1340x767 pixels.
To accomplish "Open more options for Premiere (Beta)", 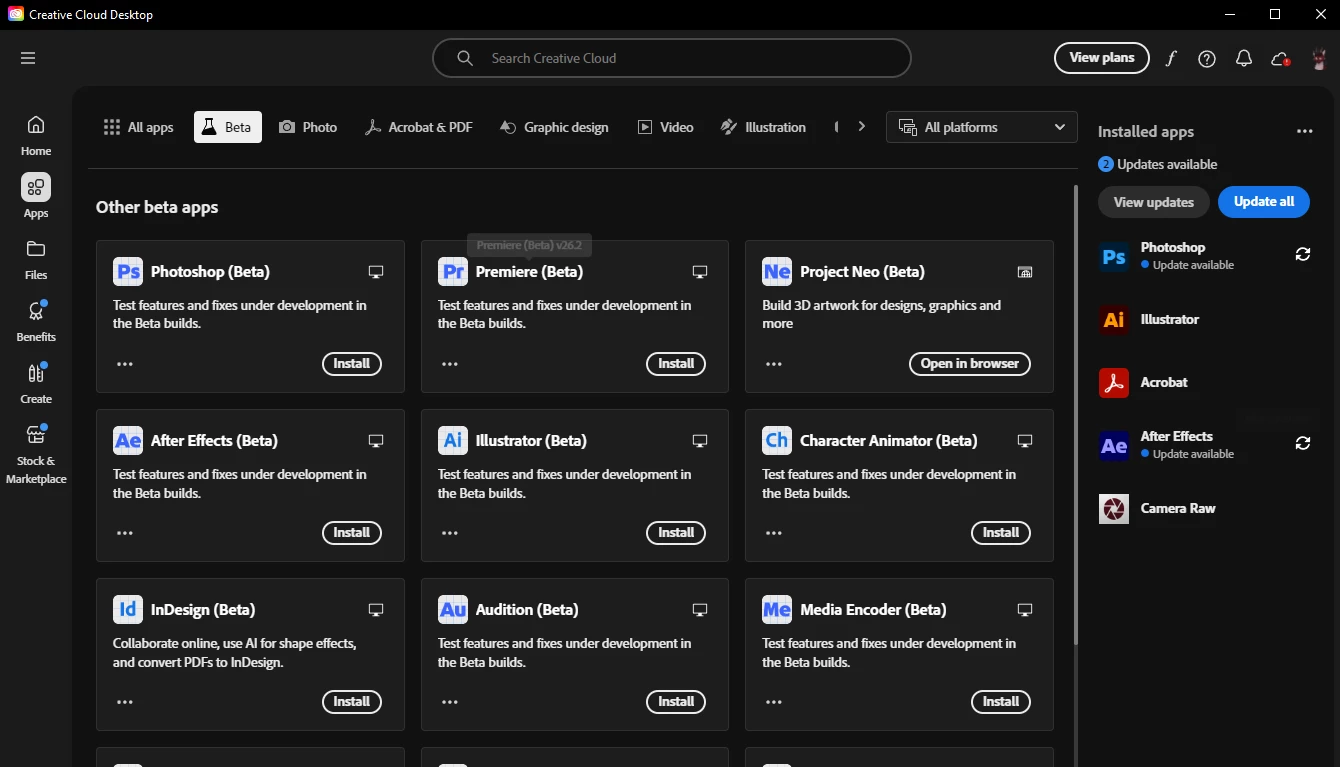I will (450, 364).
